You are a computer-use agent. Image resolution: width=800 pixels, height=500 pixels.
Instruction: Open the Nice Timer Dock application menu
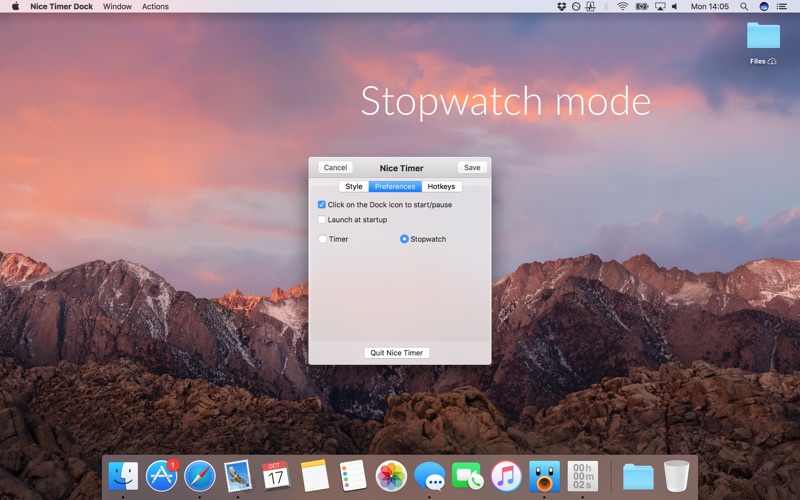tap(62, 7)
